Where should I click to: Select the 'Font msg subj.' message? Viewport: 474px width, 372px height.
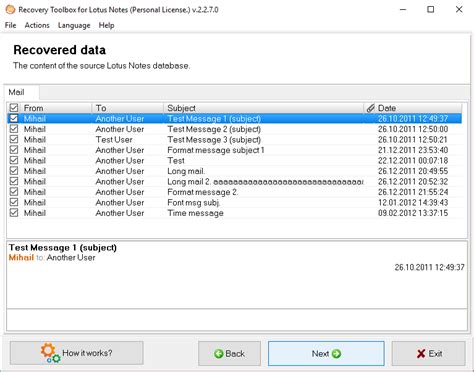[194, 203]
